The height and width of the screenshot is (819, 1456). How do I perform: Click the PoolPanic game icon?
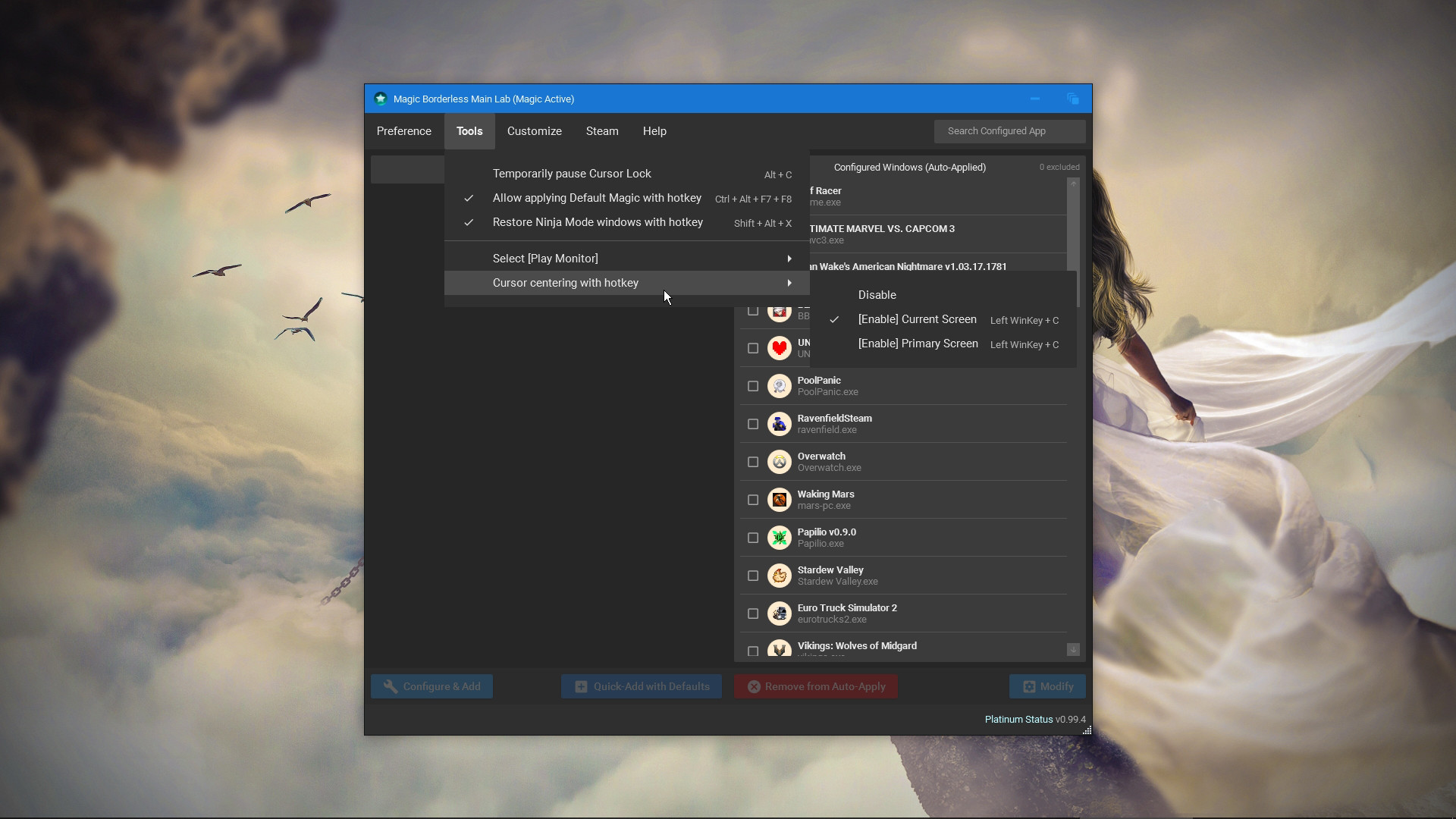(780, 385)
